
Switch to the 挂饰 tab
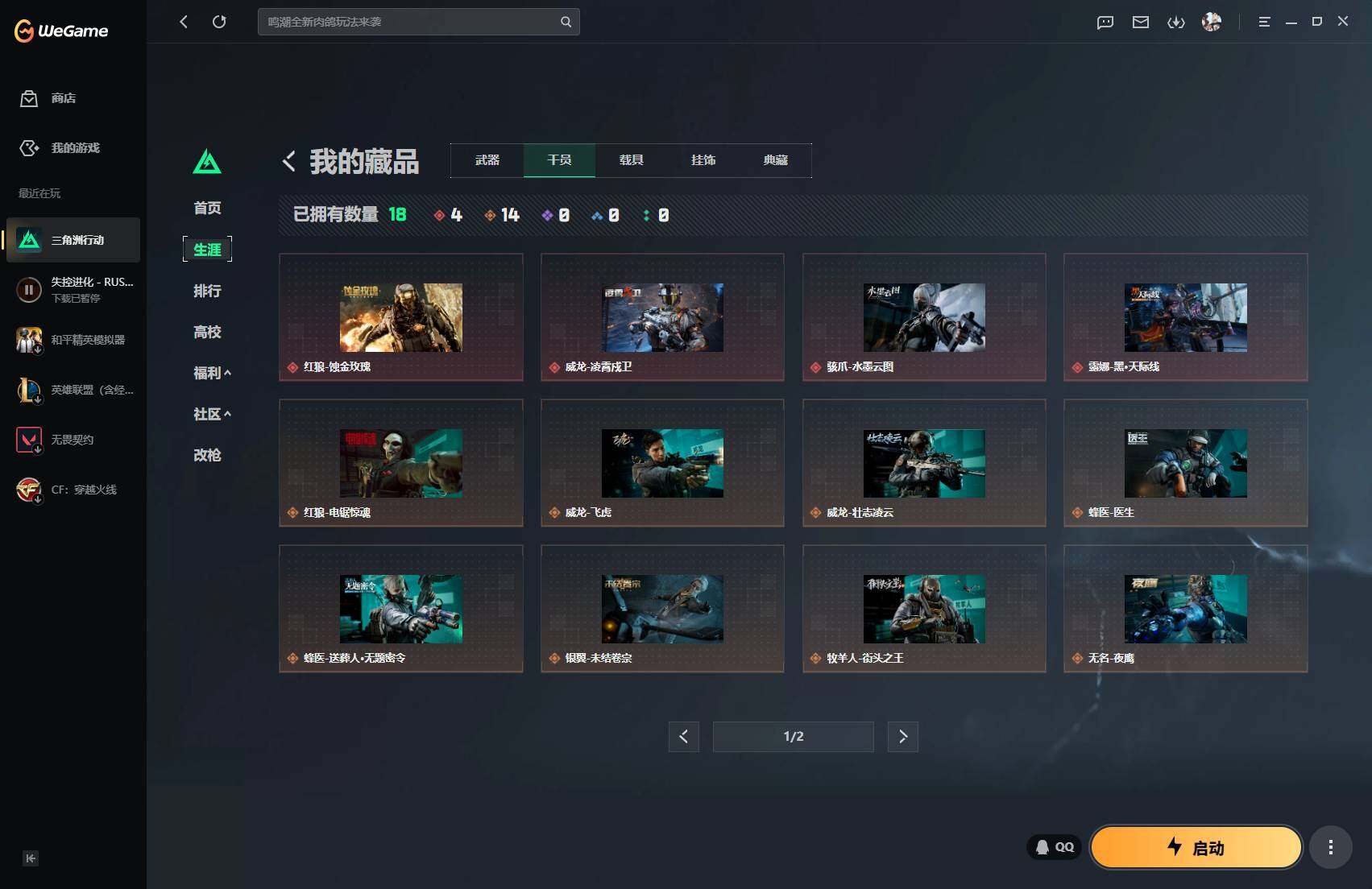pos(703,160)
